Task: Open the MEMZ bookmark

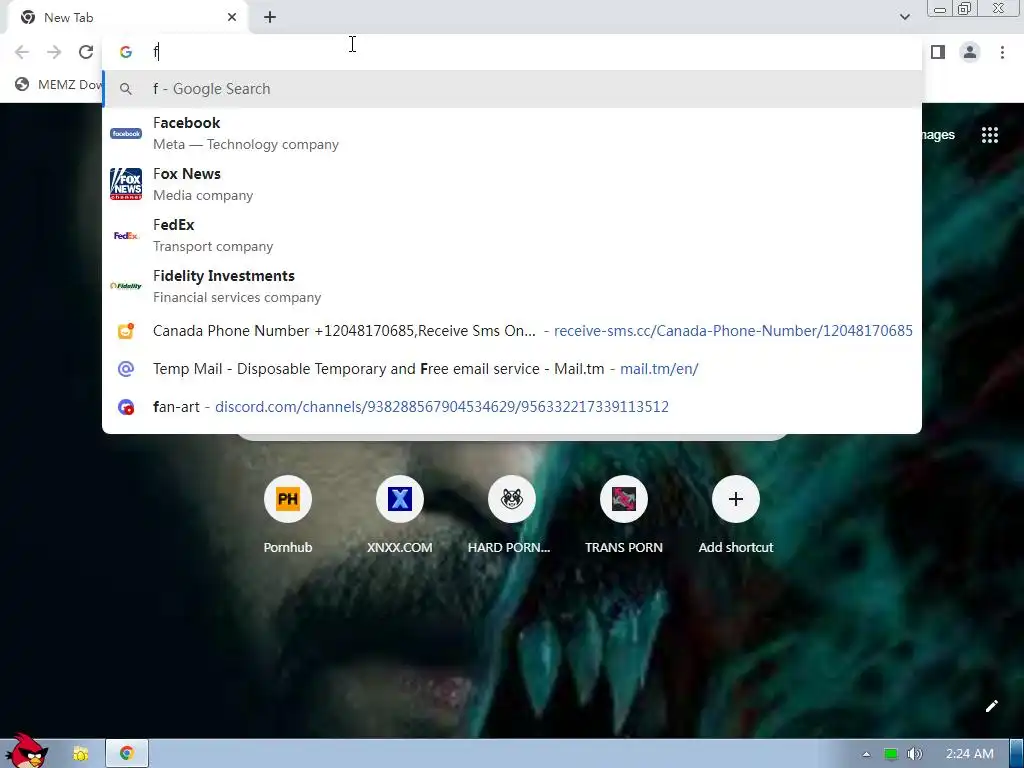Action: click(x=58, y=84)
